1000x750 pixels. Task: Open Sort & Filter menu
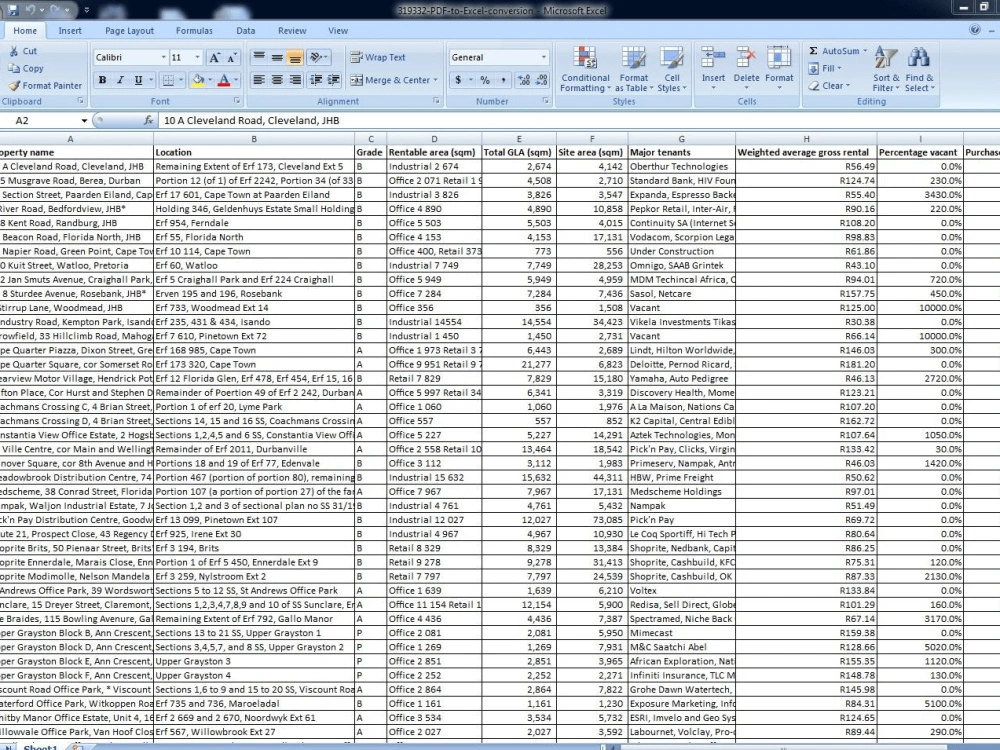(x=886, y=69)
